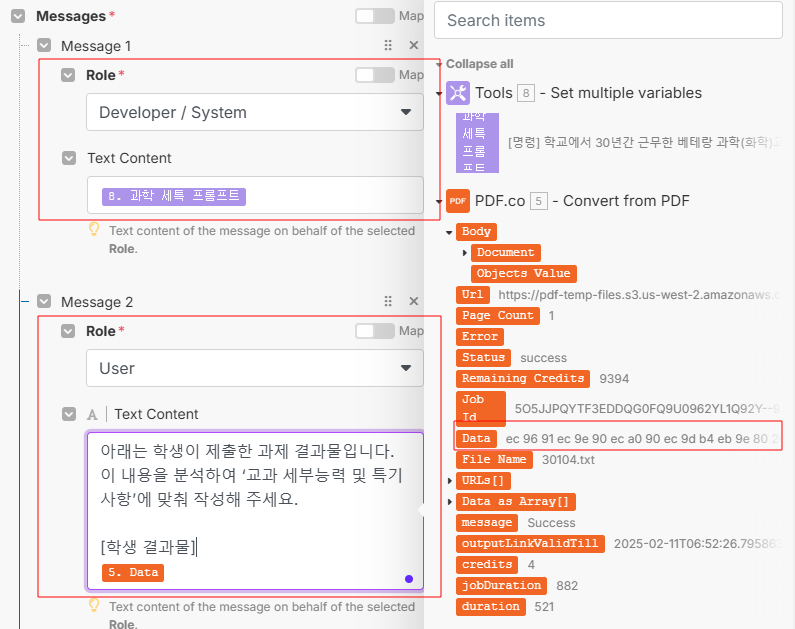The width and height of the screenshot is (795, 629).
Task: Grab the Message 2 drag handle
Action: point(388,302)
